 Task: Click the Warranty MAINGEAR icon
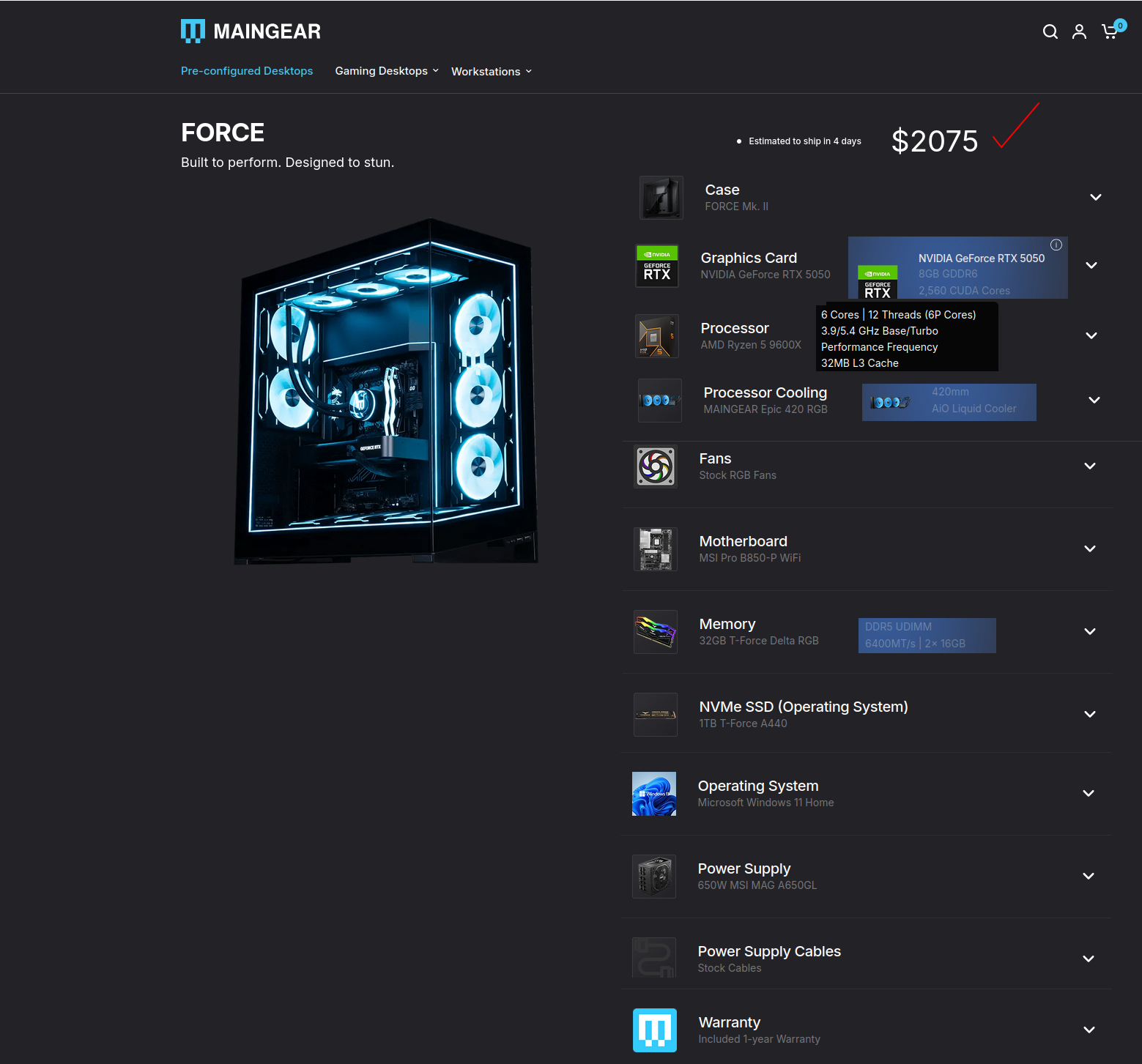pos(655,1030)
